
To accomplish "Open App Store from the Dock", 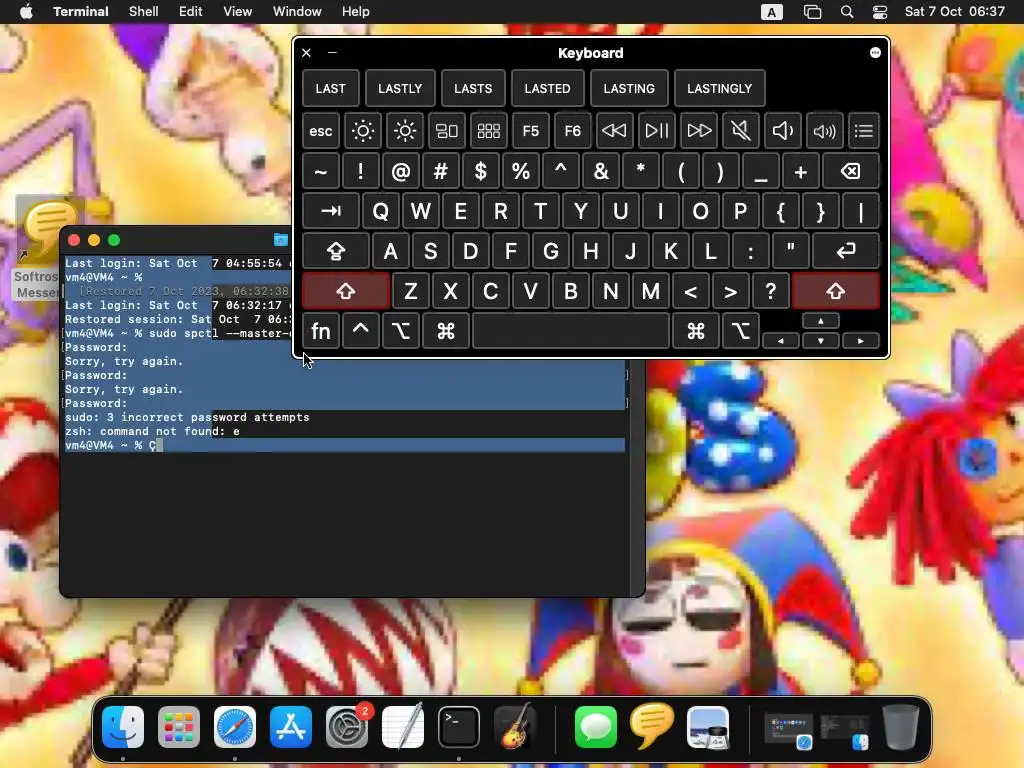I will (291, 727).
